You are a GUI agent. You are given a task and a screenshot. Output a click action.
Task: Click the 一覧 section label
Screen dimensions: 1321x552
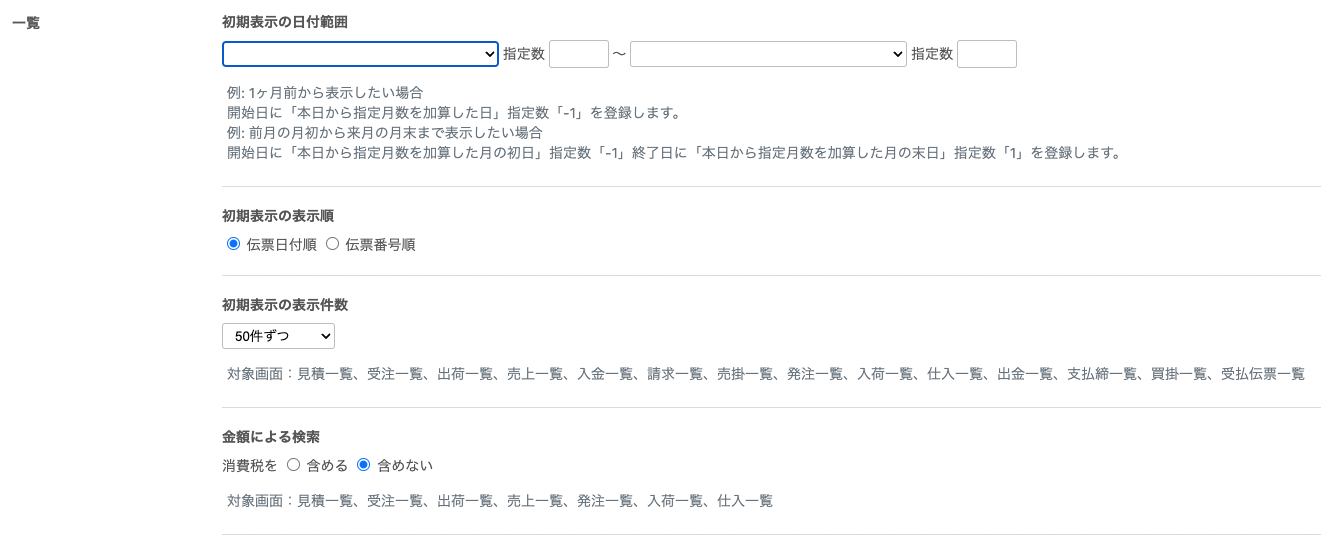[x=26, y=22]
